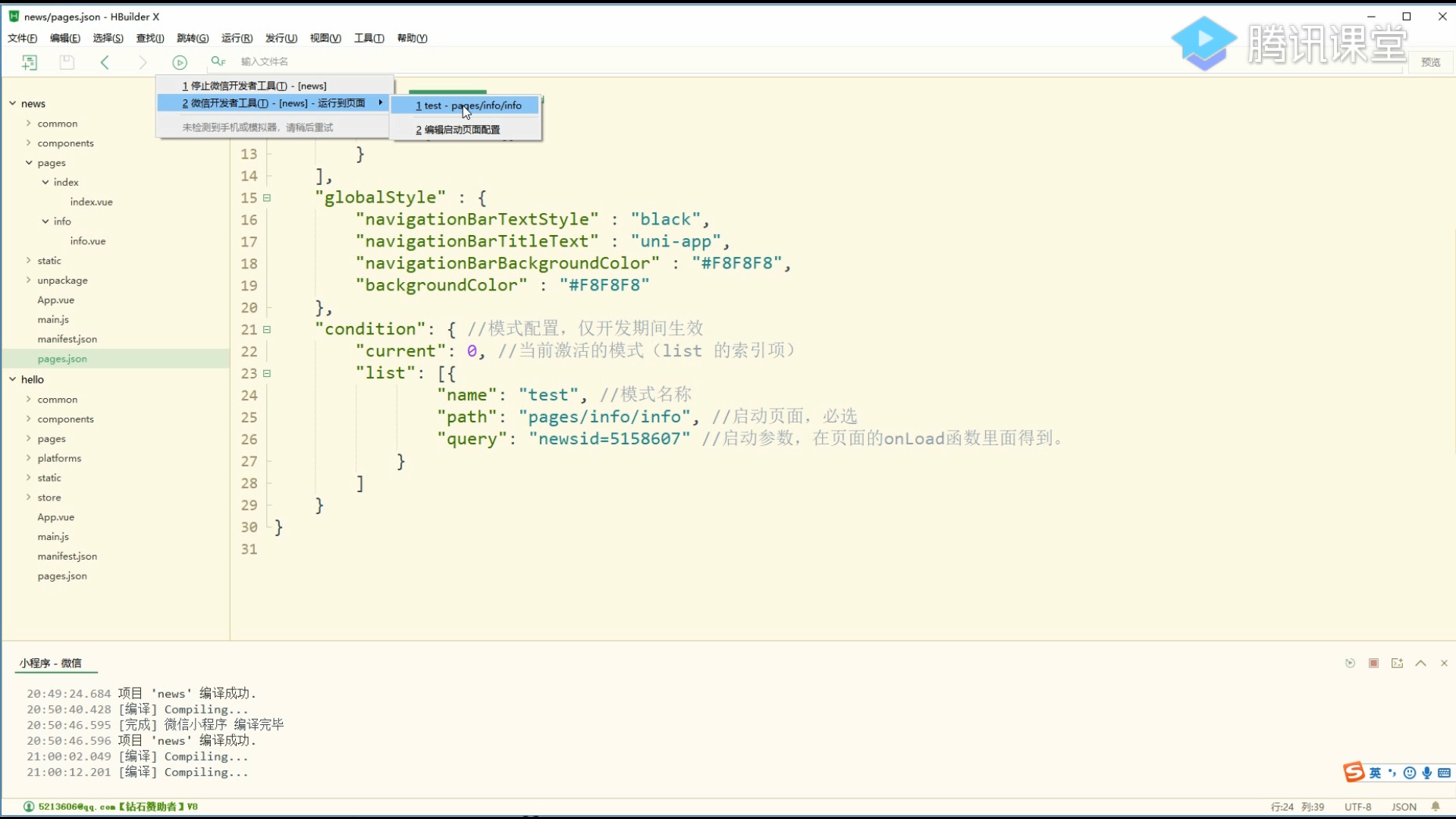Screen dimensions: 1456x819
Task: Click the back navigation arrow
Action: click(x=105, y=62)
